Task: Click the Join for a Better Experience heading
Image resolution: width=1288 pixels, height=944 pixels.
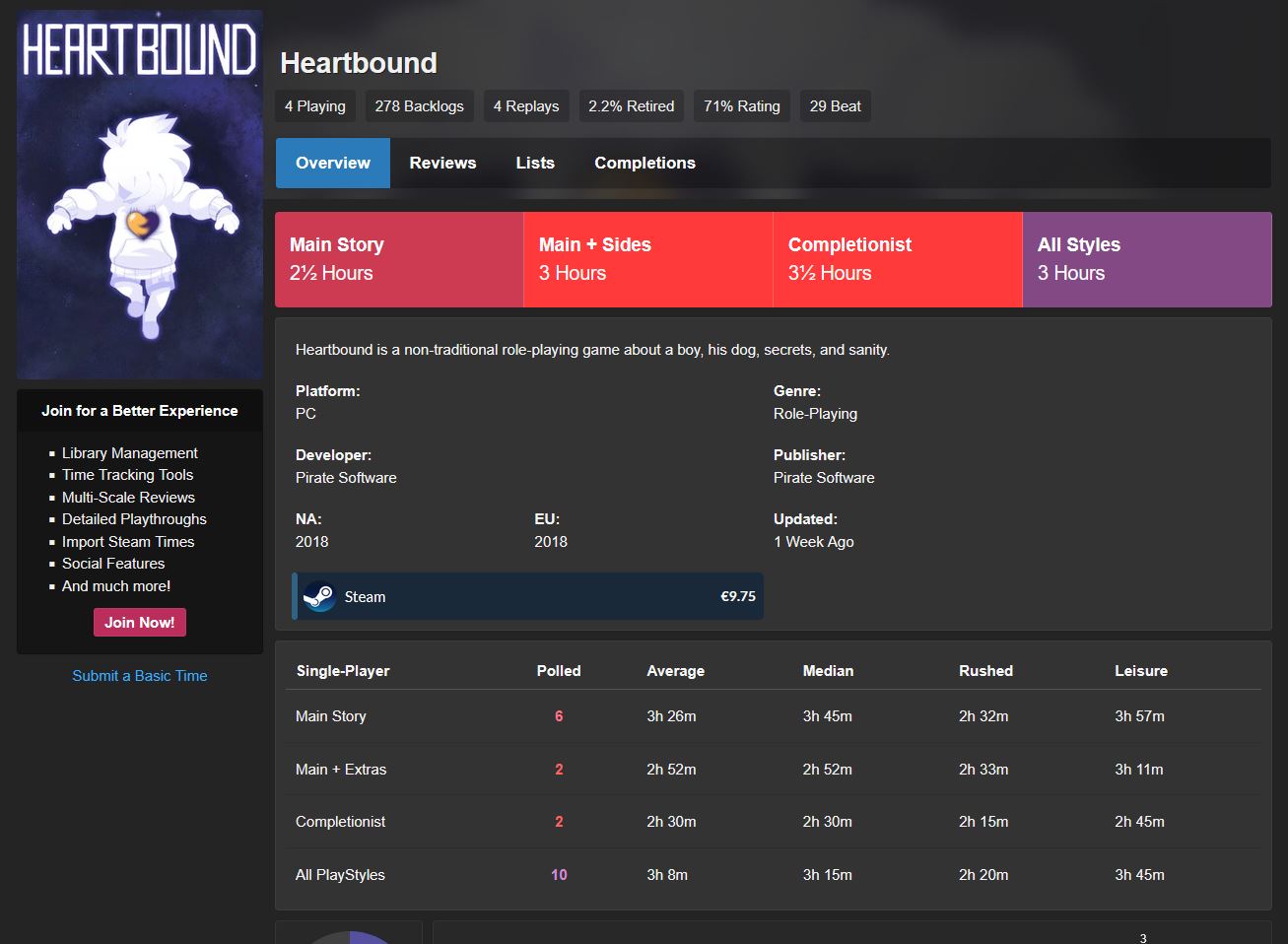Action: 140,411
